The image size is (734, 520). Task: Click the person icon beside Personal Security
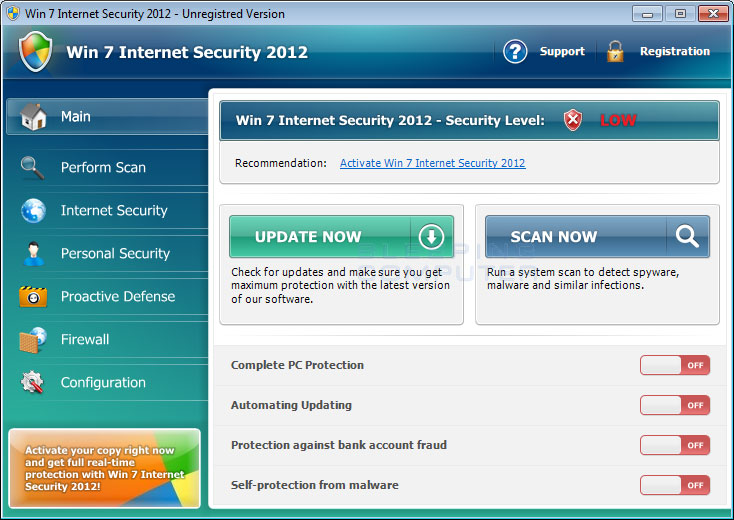click(33, 253)
